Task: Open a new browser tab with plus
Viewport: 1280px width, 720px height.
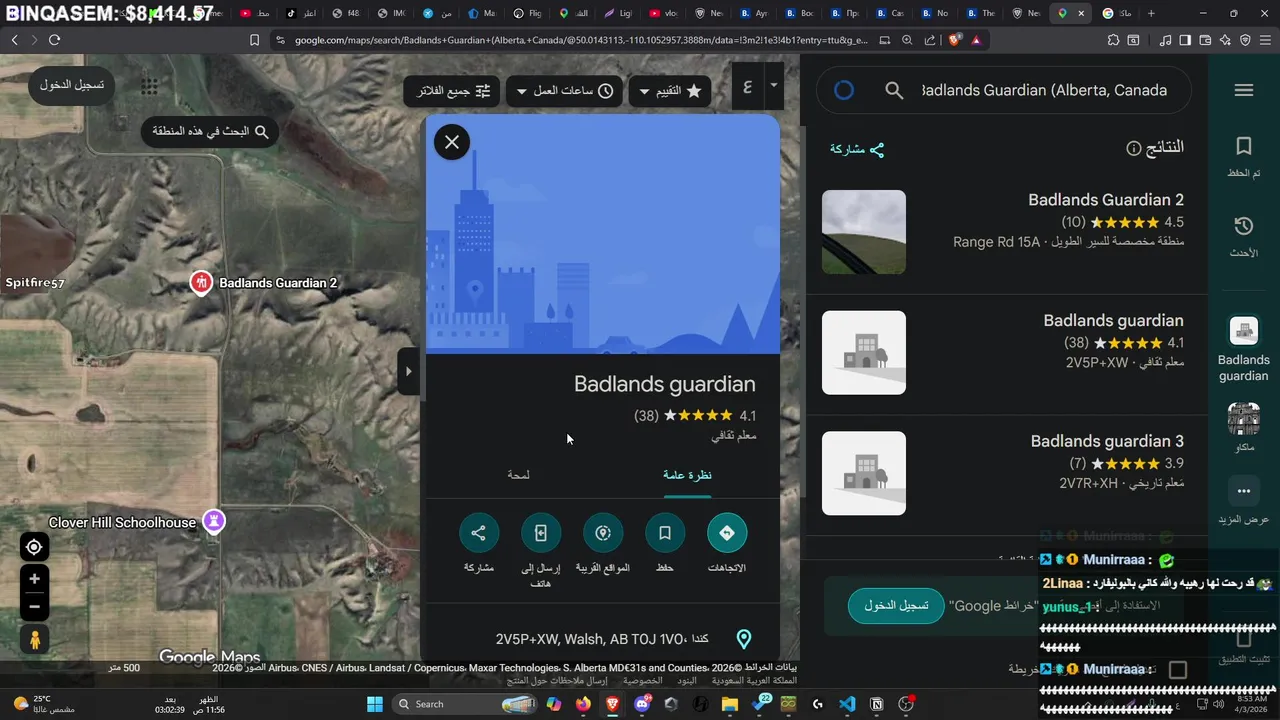Action: click(x=1151, y=13)
